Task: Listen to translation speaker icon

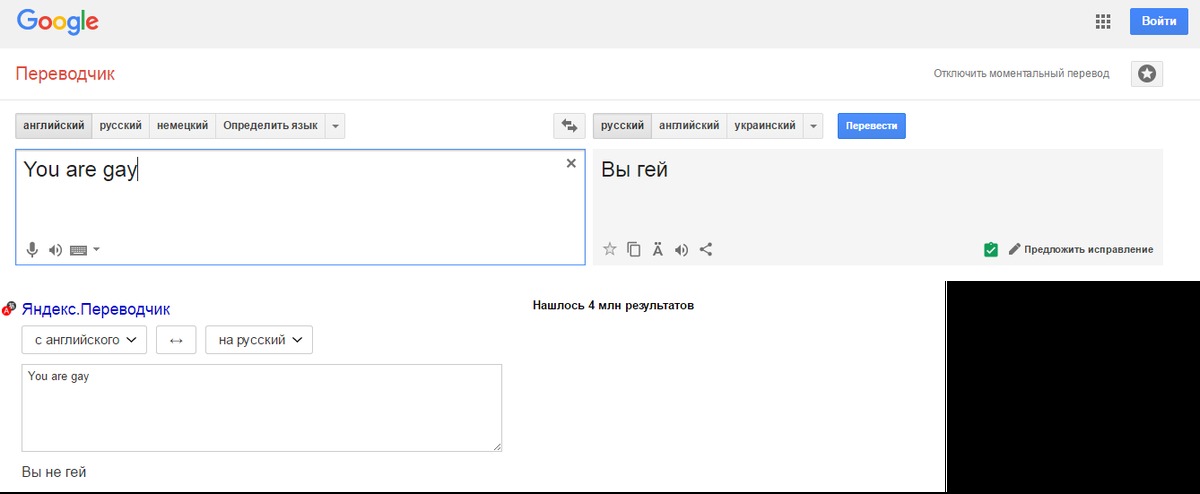Action: coord(681,249)
